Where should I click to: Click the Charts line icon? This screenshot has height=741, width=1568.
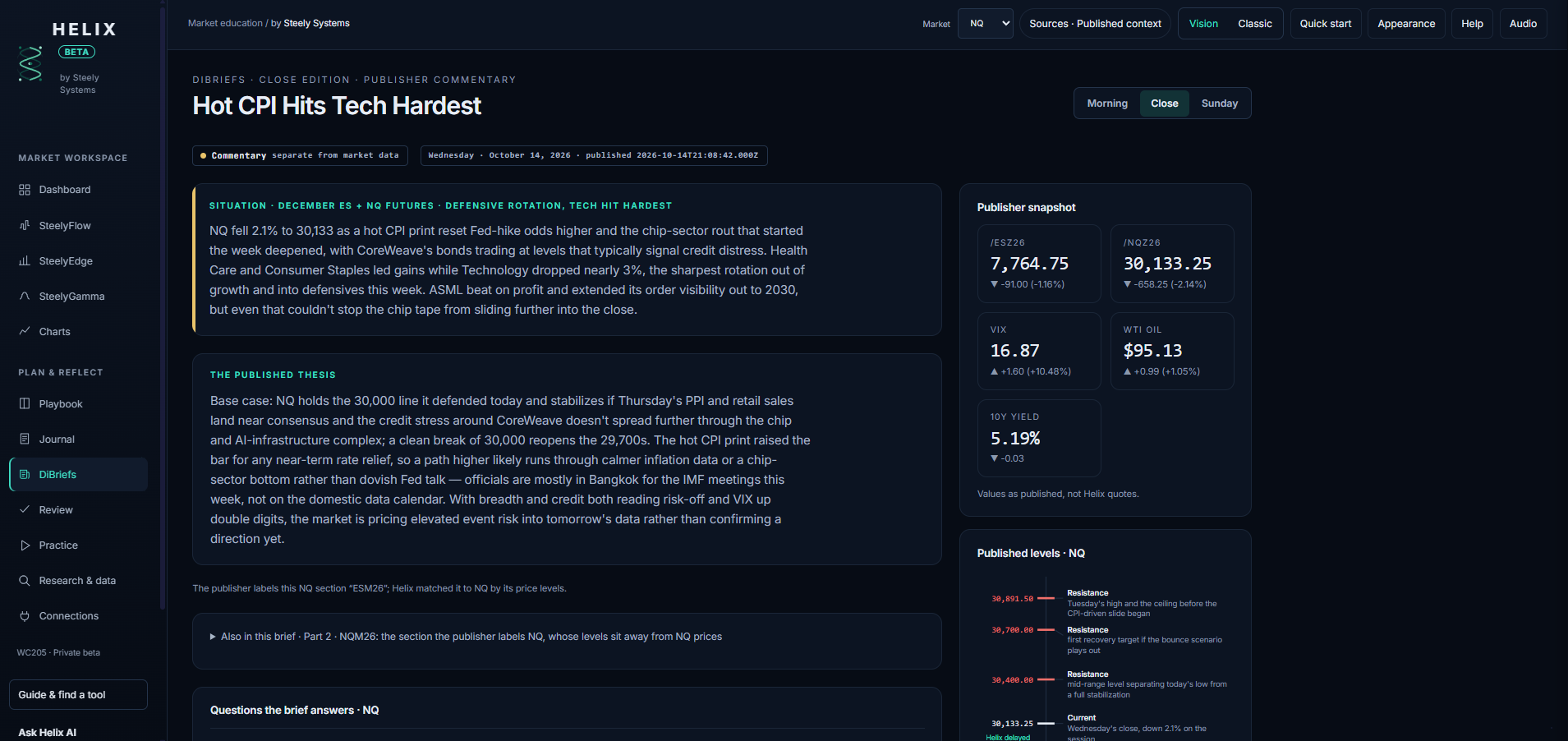[x=25, y=331]
